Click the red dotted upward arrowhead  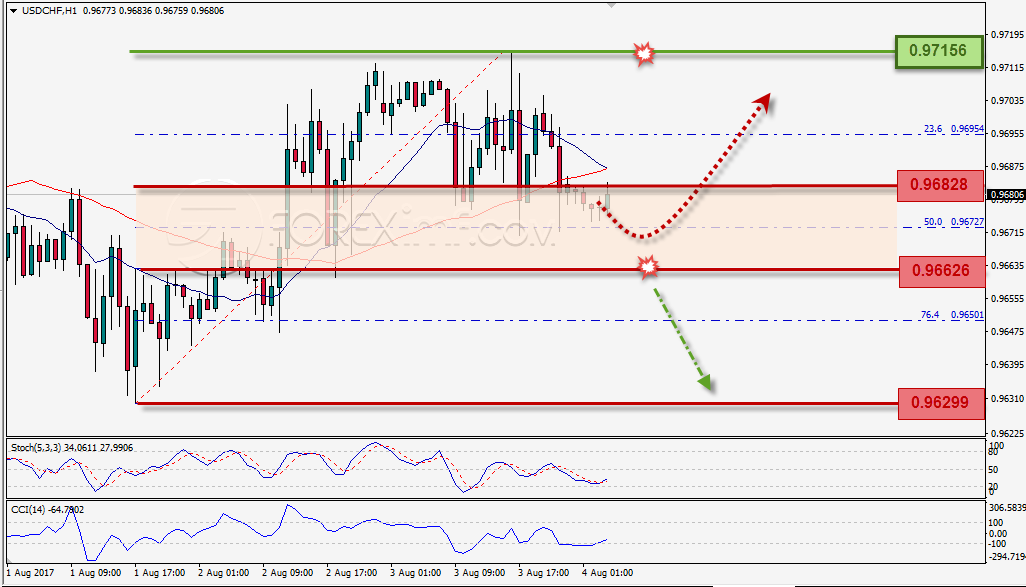tap(762, 103)
